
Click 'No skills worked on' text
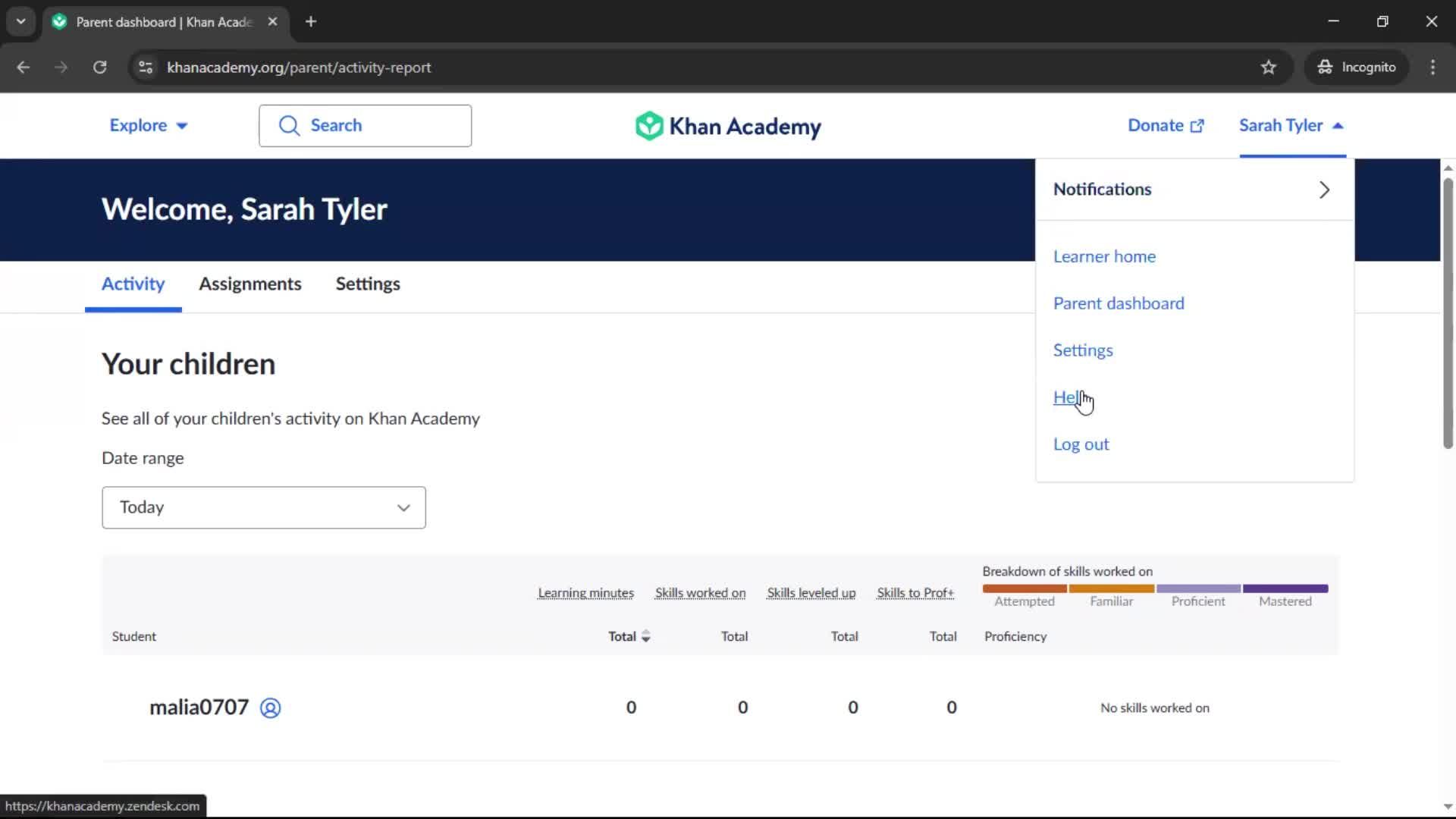coord(1155,708)
